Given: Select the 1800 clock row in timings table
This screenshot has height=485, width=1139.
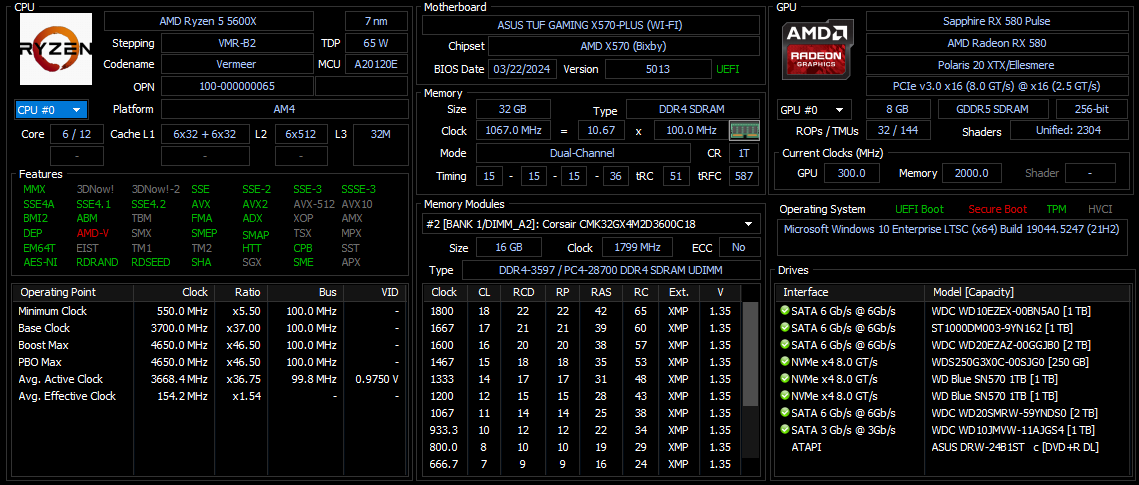Looking at the screenshot, I should (583, 311).
